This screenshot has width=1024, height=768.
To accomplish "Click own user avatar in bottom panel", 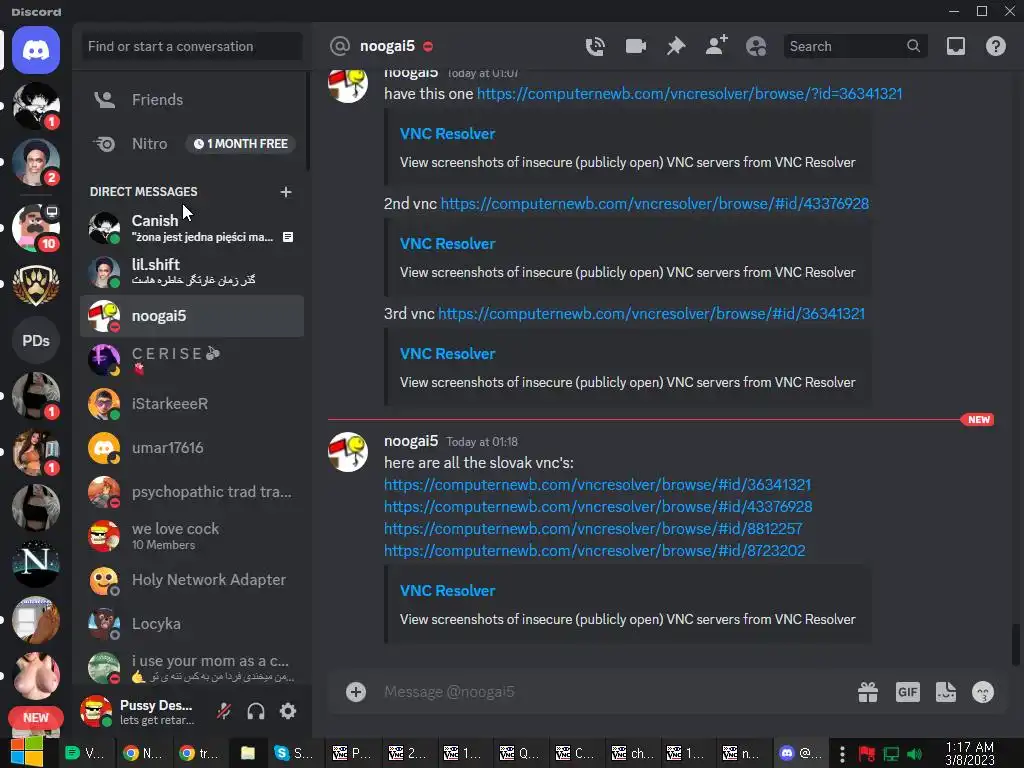I will click(x=95, y=711).
